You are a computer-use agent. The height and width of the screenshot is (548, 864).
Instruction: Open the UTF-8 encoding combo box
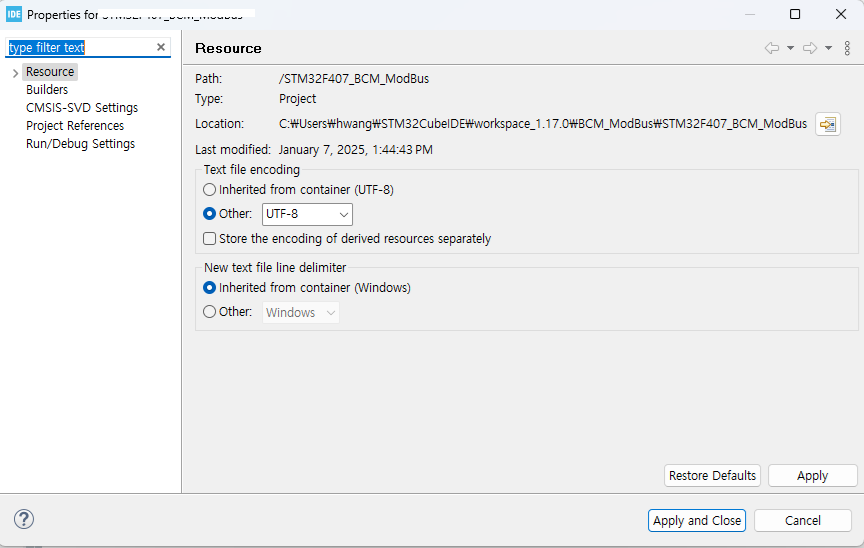[307, 214]
